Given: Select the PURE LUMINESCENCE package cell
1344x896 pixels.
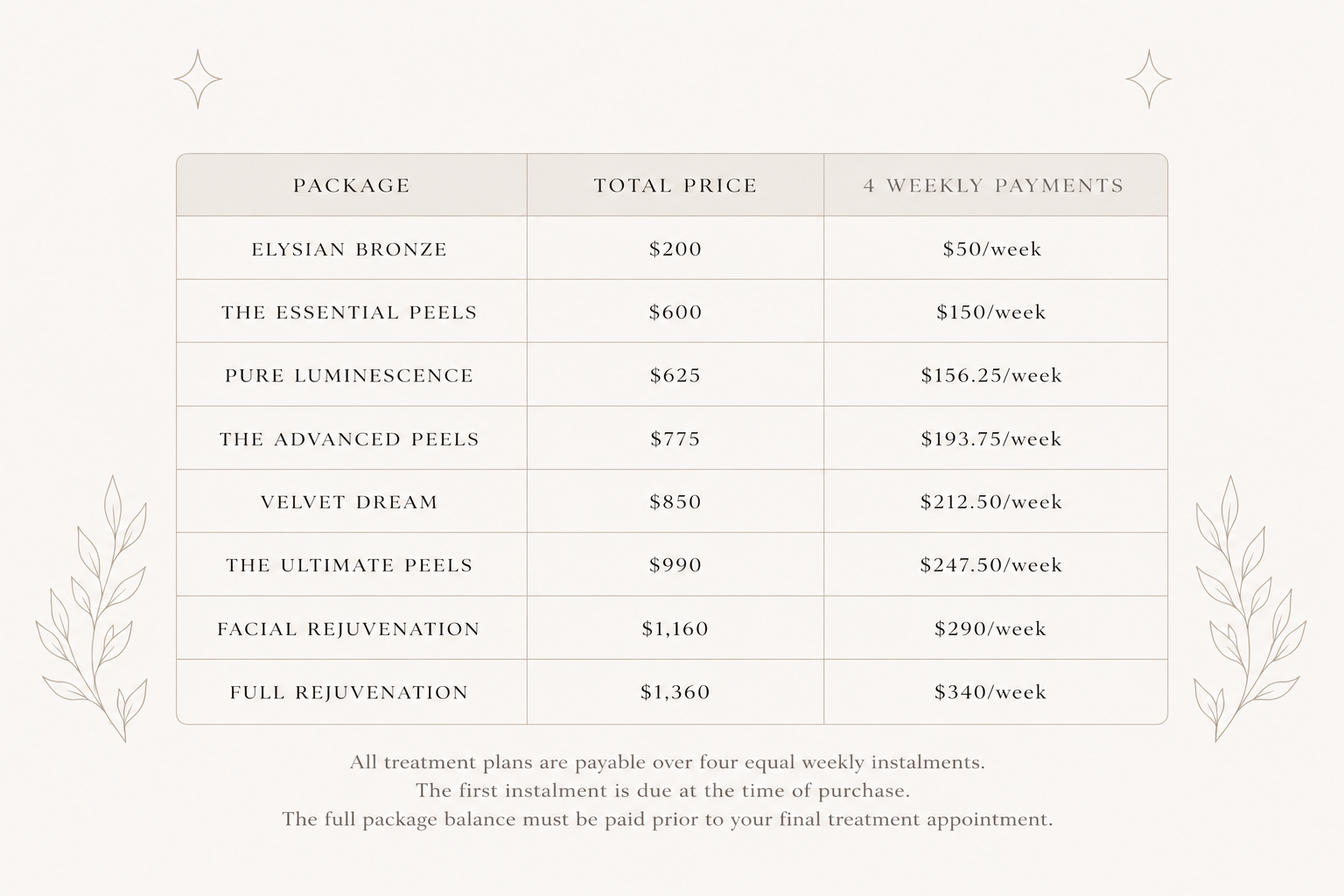Looking at the screenshot, I should [350, 375].
